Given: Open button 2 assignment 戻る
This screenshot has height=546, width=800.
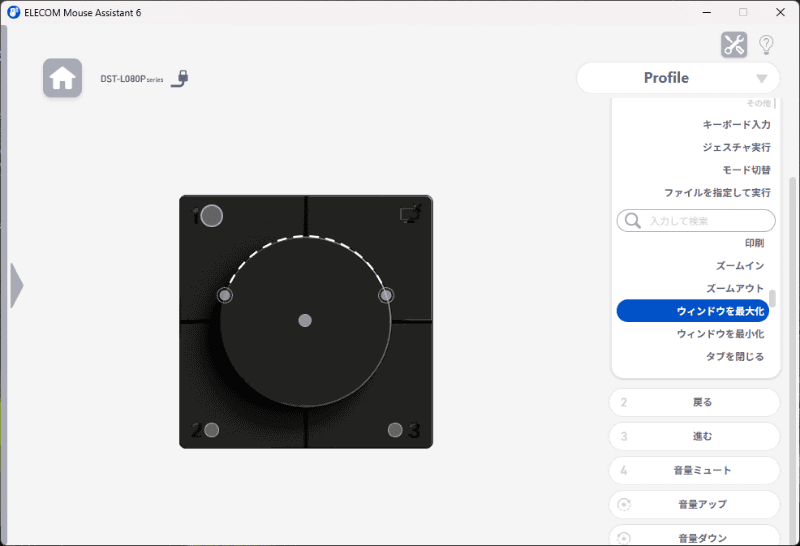Looking at the screenshot, I should coord(694,403).
